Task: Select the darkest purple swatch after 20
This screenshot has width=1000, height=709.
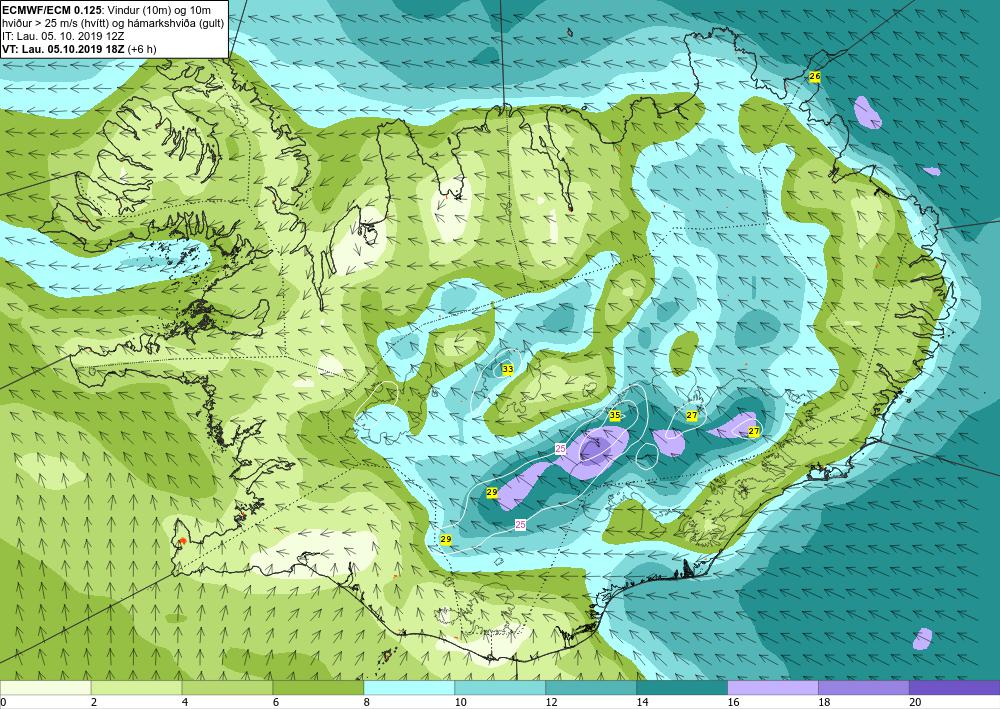Action: [955, 688]
